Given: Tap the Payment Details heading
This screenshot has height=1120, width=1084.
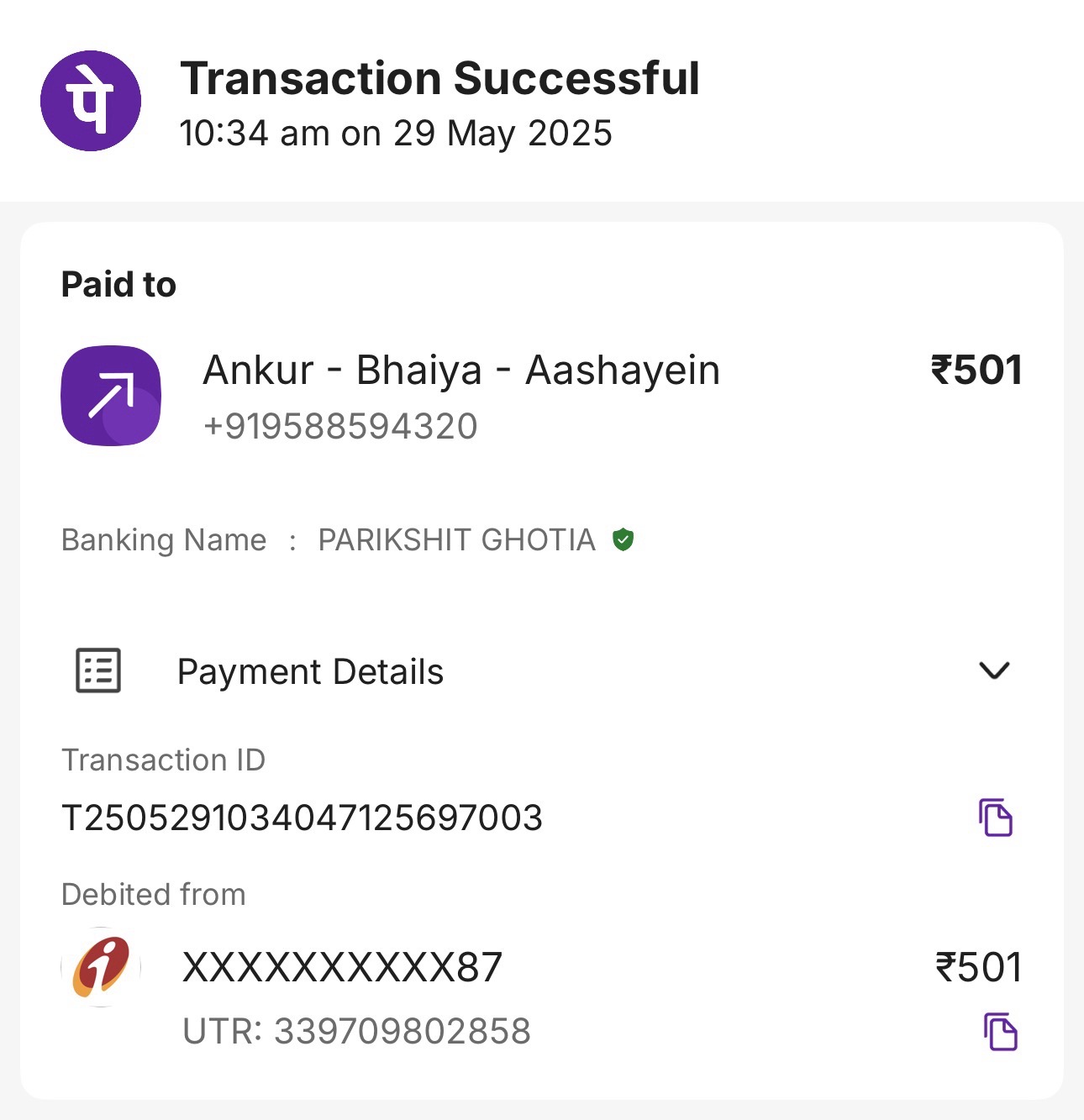Looking at the screenshot, I should tap(310, 672).
